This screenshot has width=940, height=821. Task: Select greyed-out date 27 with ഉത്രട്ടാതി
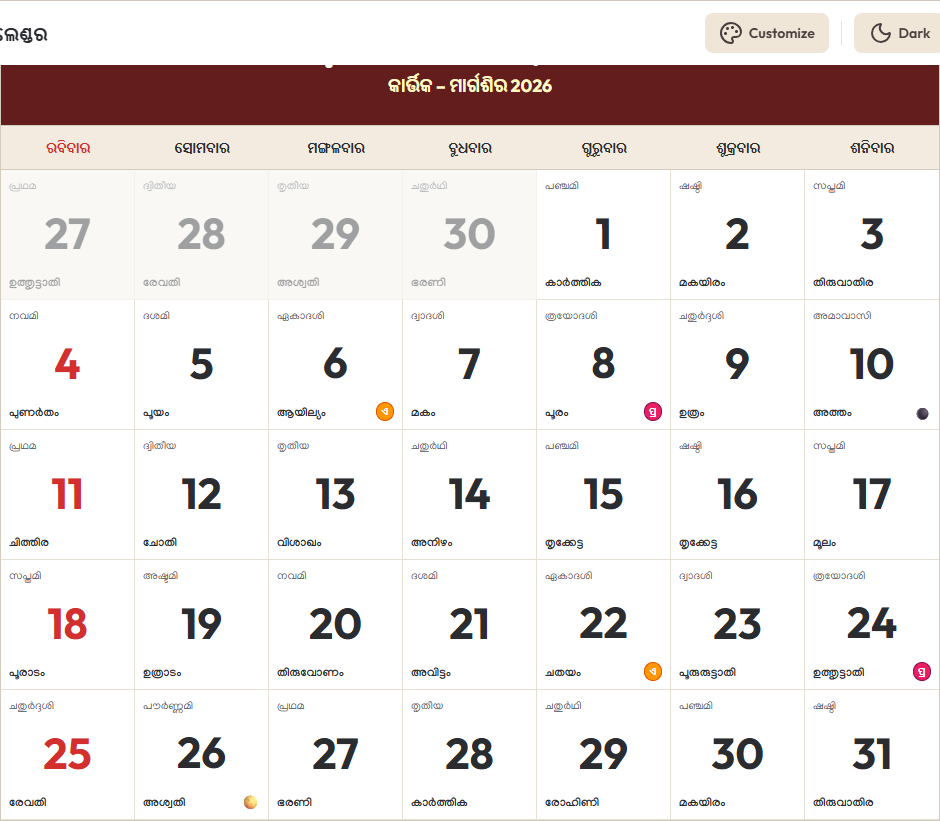pos(68,234)
